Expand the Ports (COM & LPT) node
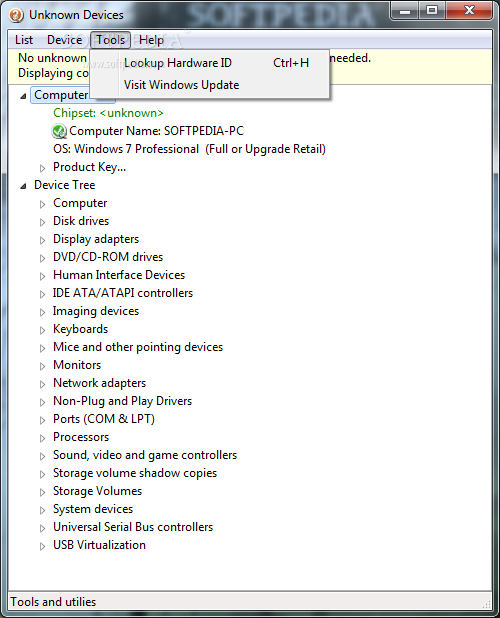The height and width of the screenshot is (618, 500). 43,420
